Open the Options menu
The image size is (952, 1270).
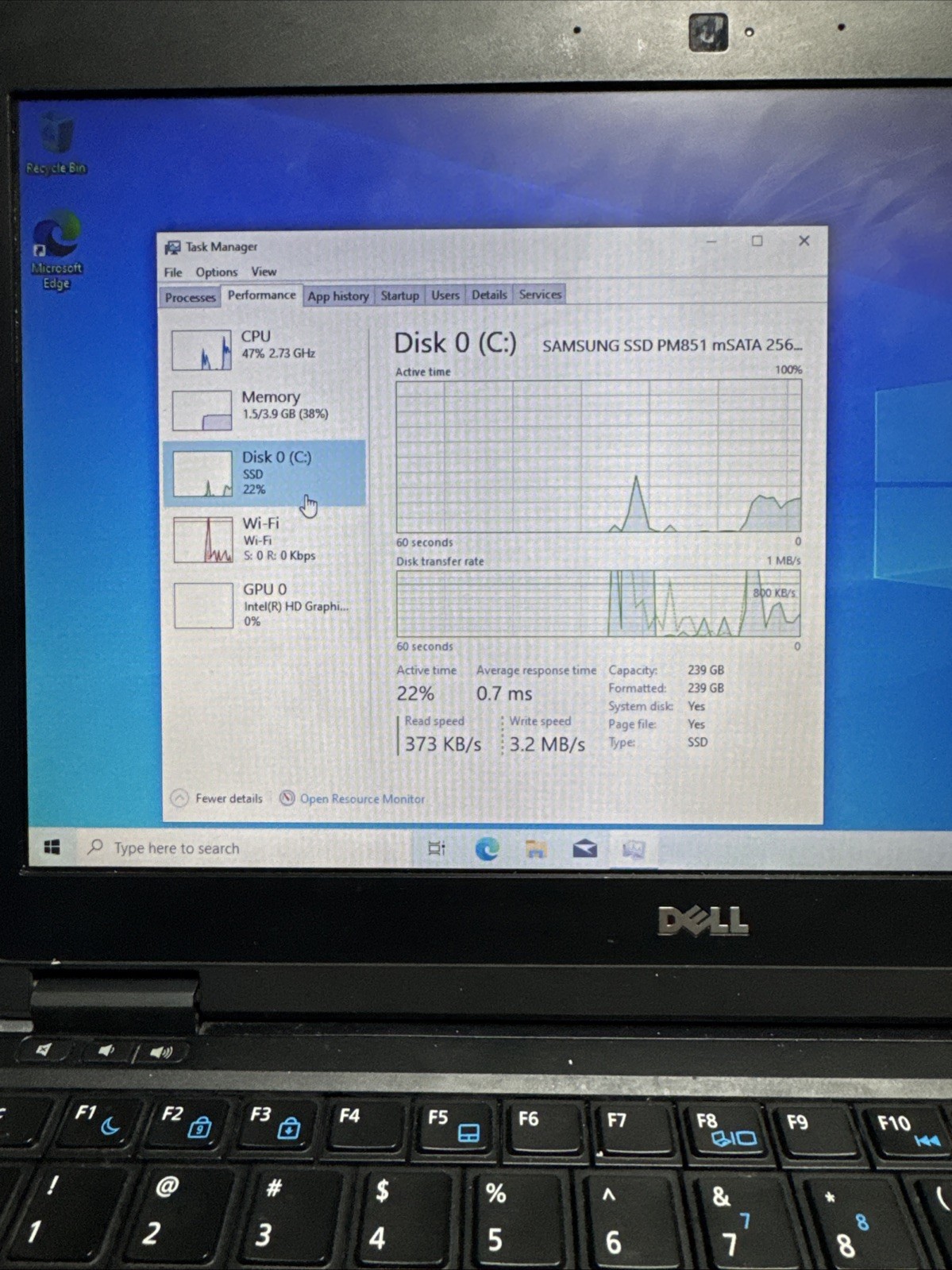pos(216,272)
